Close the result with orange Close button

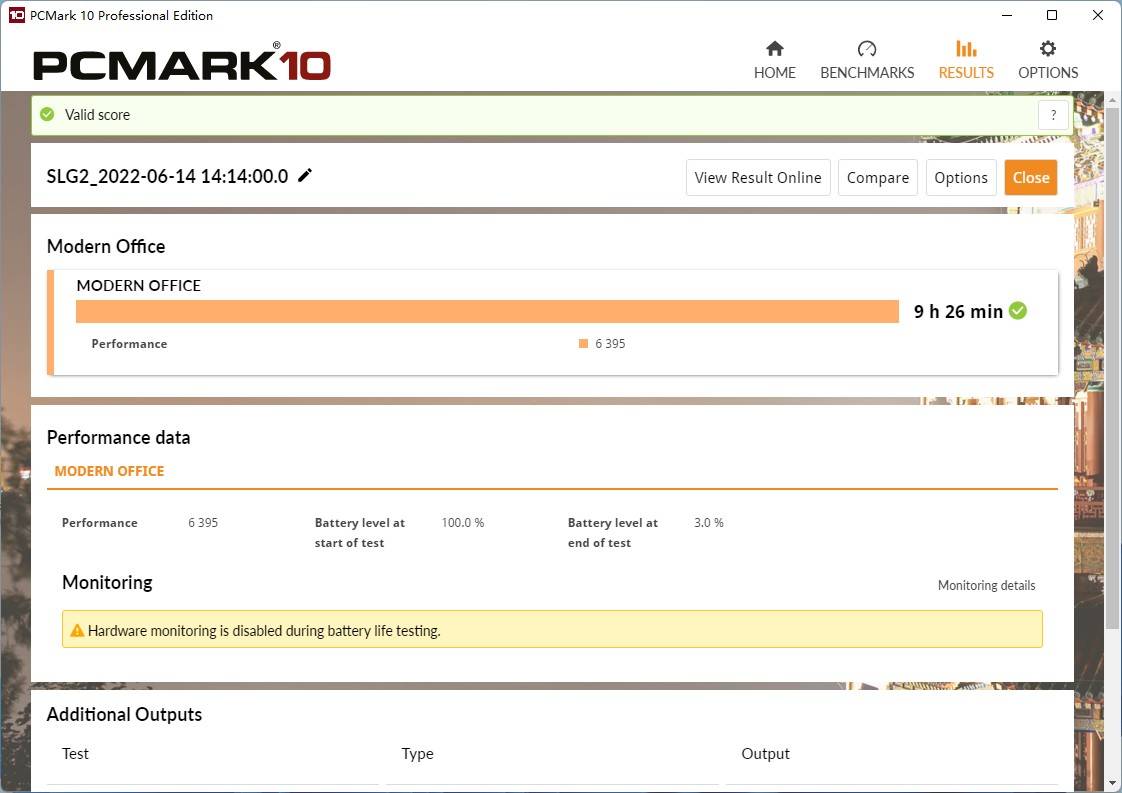pos(1030,177)
